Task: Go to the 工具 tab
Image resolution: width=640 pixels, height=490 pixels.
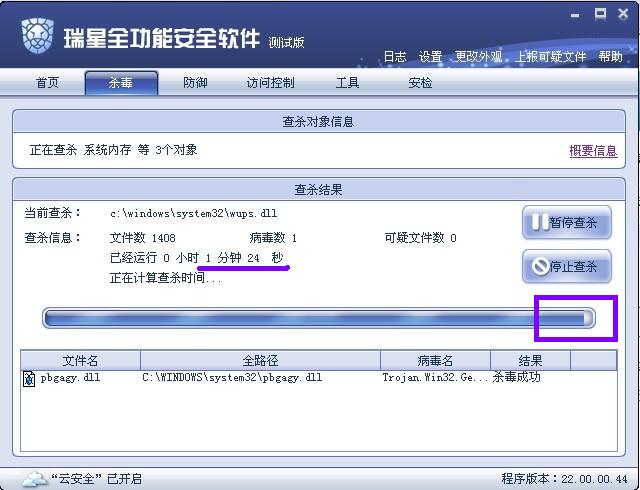Action: click(347, 83)
